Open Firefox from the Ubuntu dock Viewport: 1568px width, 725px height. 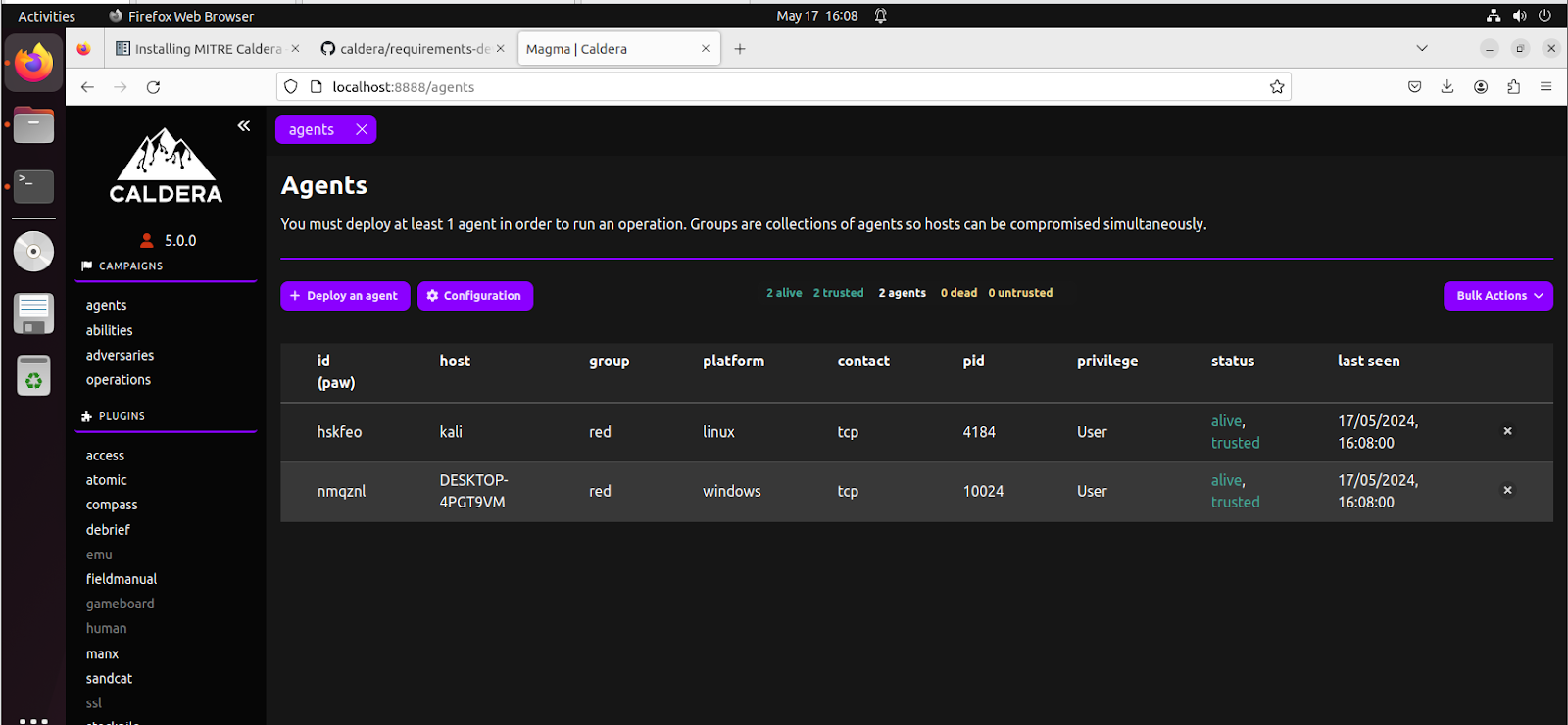(x=33, y=63)
